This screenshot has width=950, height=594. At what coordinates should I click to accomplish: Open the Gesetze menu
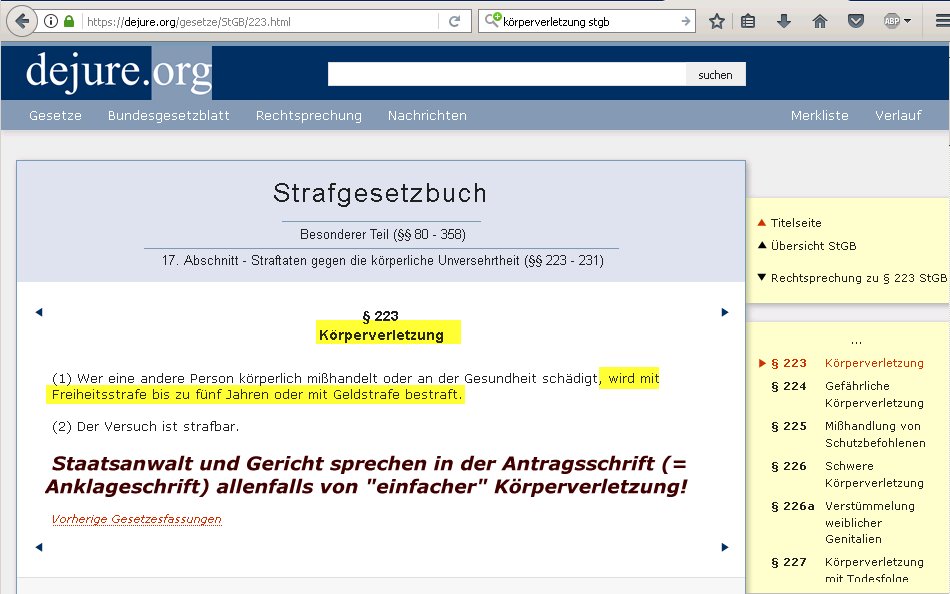point(55,115)
